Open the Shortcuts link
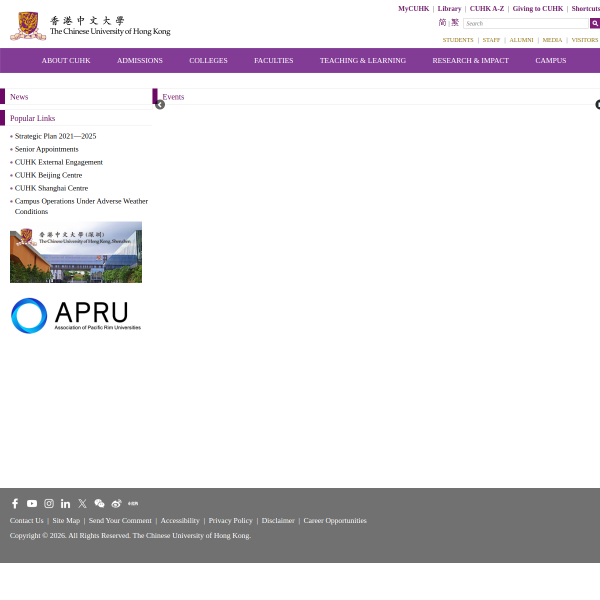 [585, 8]
